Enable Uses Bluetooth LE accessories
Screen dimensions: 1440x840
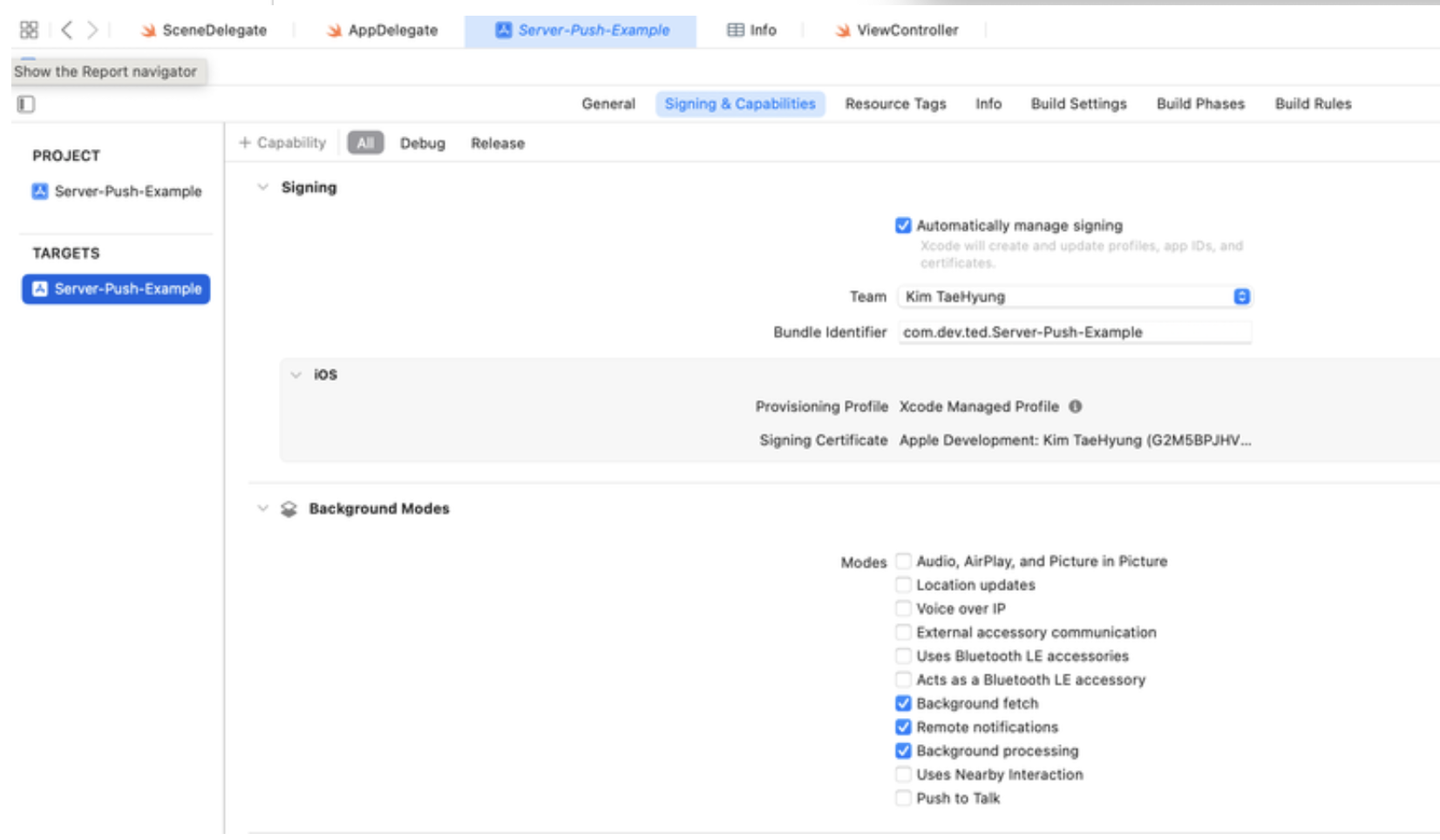[903, 656]
